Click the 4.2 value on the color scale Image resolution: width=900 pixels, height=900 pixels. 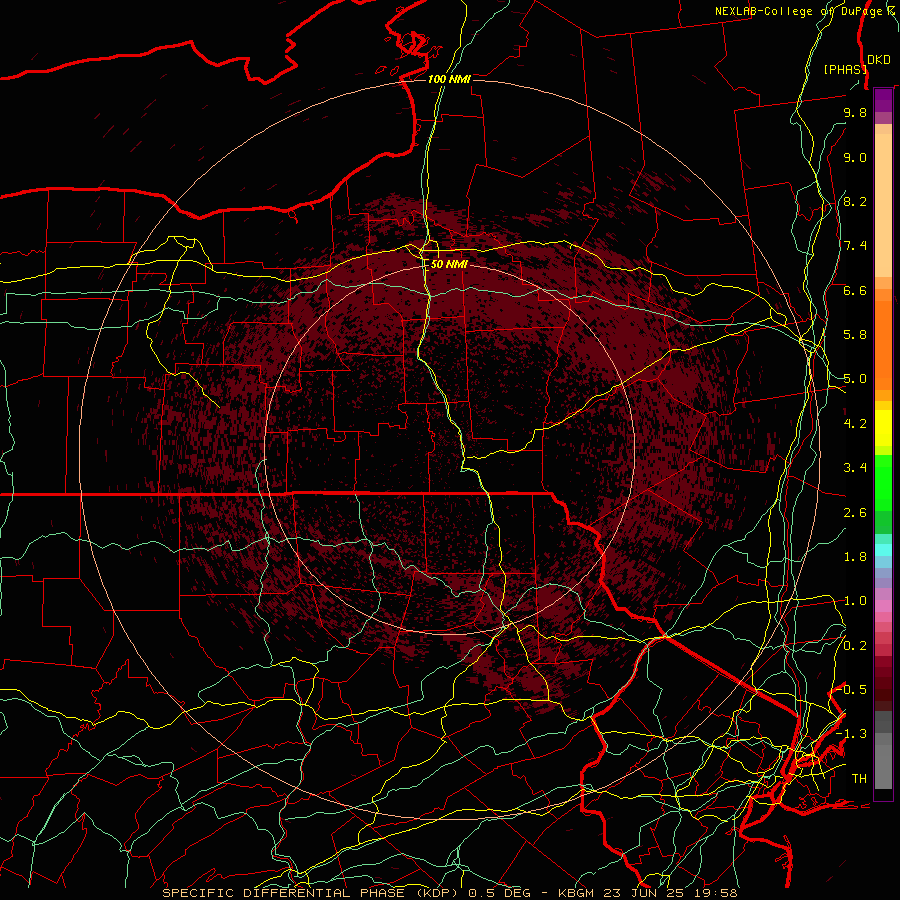[855, 424]
